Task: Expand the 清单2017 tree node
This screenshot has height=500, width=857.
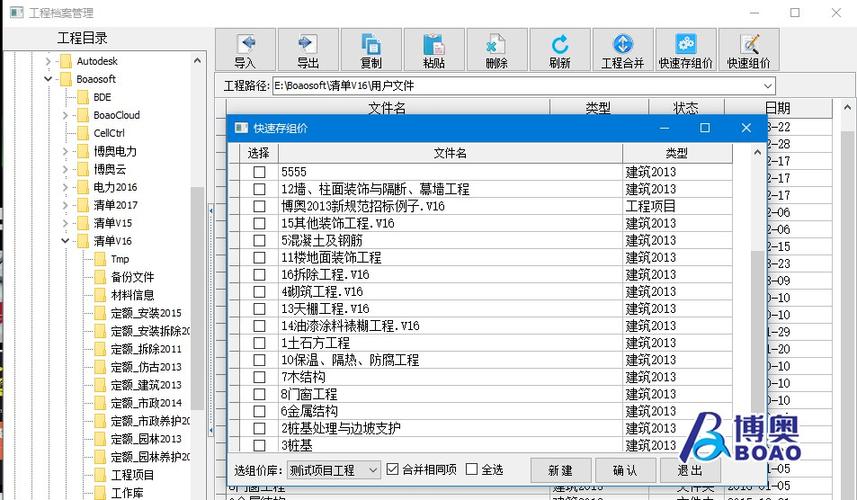Action: [66, 205]
